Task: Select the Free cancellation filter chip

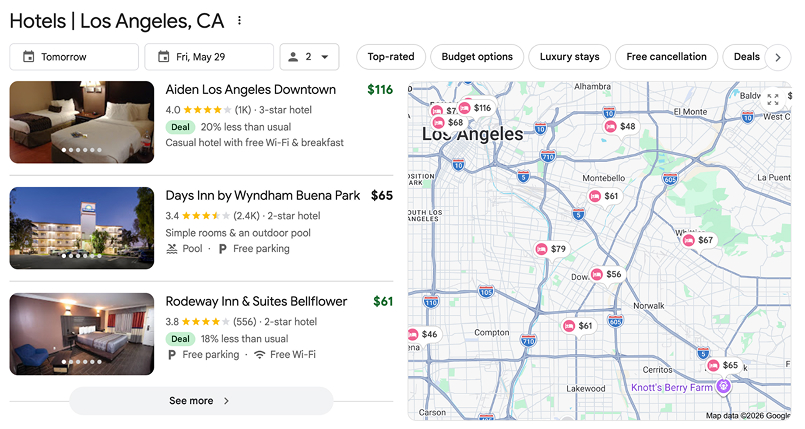Action: coord(666,57)
